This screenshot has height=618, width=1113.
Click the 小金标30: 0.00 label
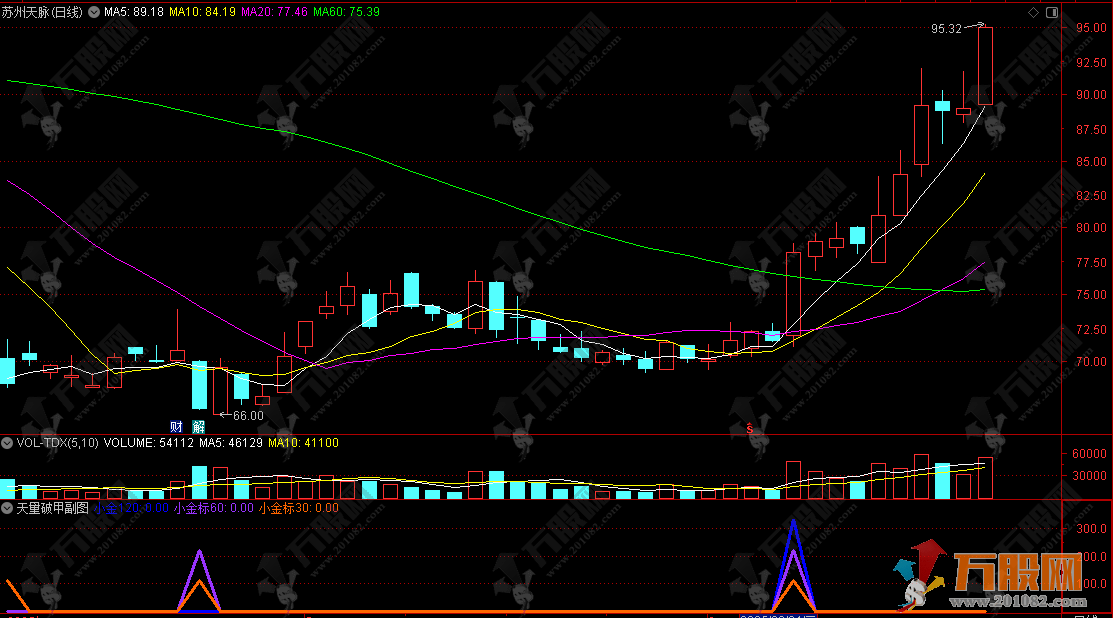click(299, 508)
